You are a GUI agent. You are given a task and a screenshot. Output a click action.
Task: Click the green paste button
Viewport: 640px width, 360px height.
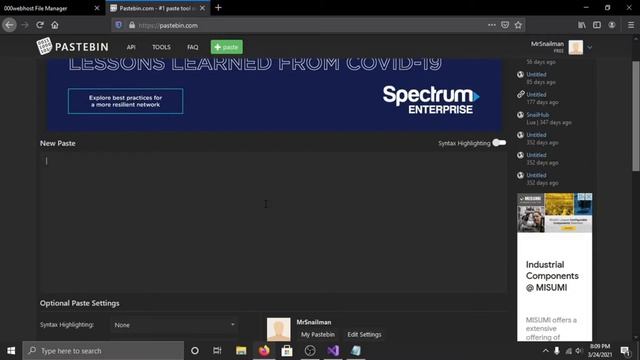point(227,47)
